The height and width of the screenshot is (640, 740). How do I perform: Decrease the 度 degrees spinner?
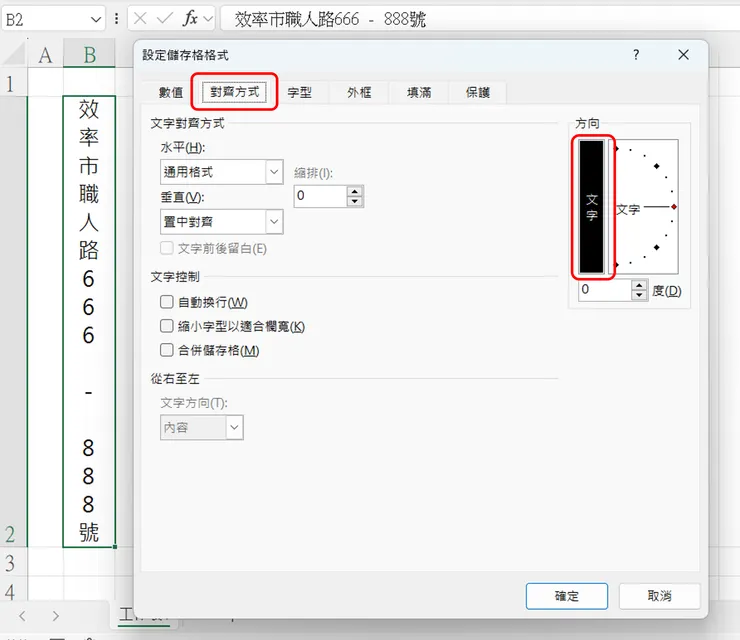pos(639,295)
